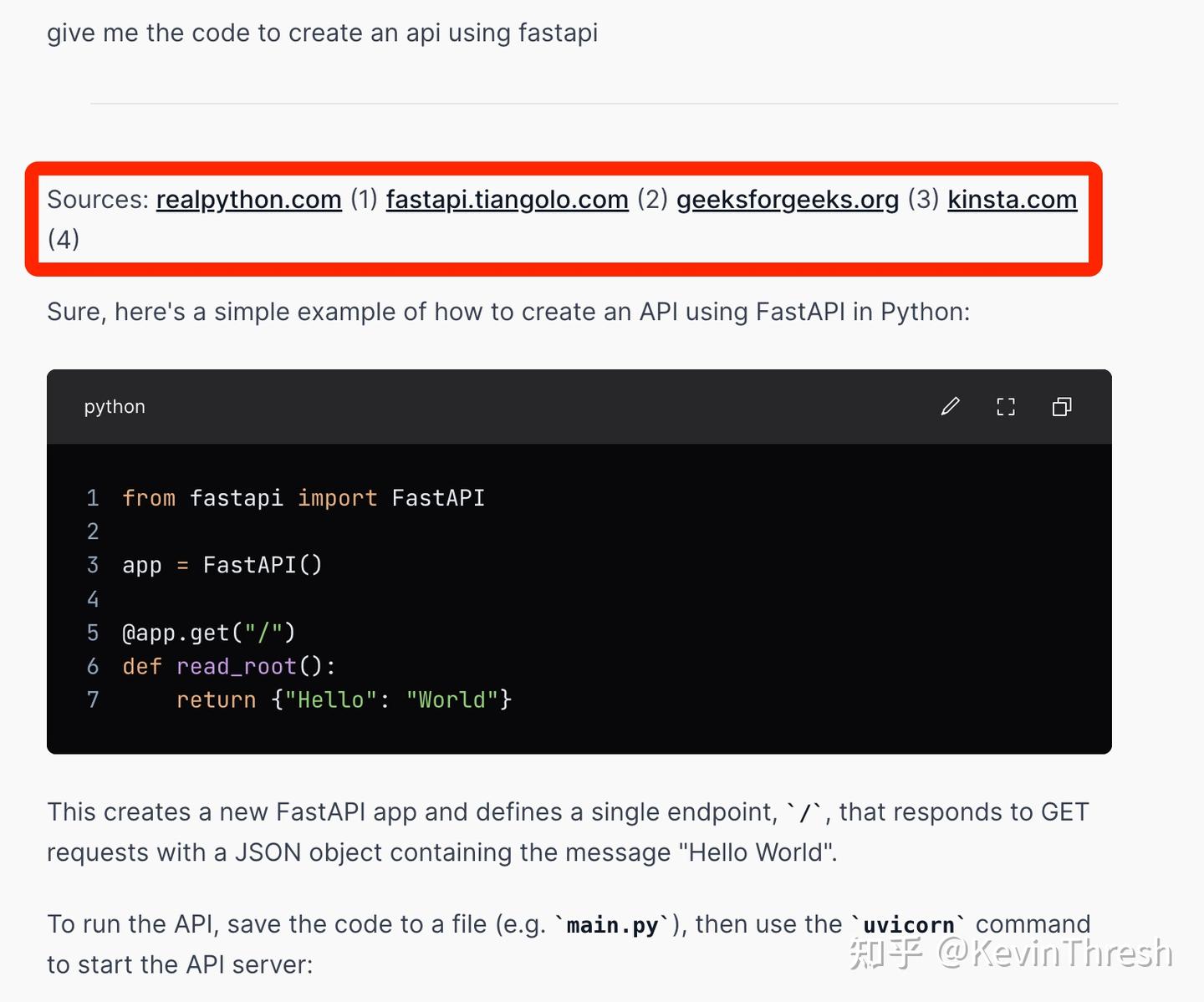Expand the code block to fullscreen
This screenshot has width=1204, height=1002.
(1006, 407)
